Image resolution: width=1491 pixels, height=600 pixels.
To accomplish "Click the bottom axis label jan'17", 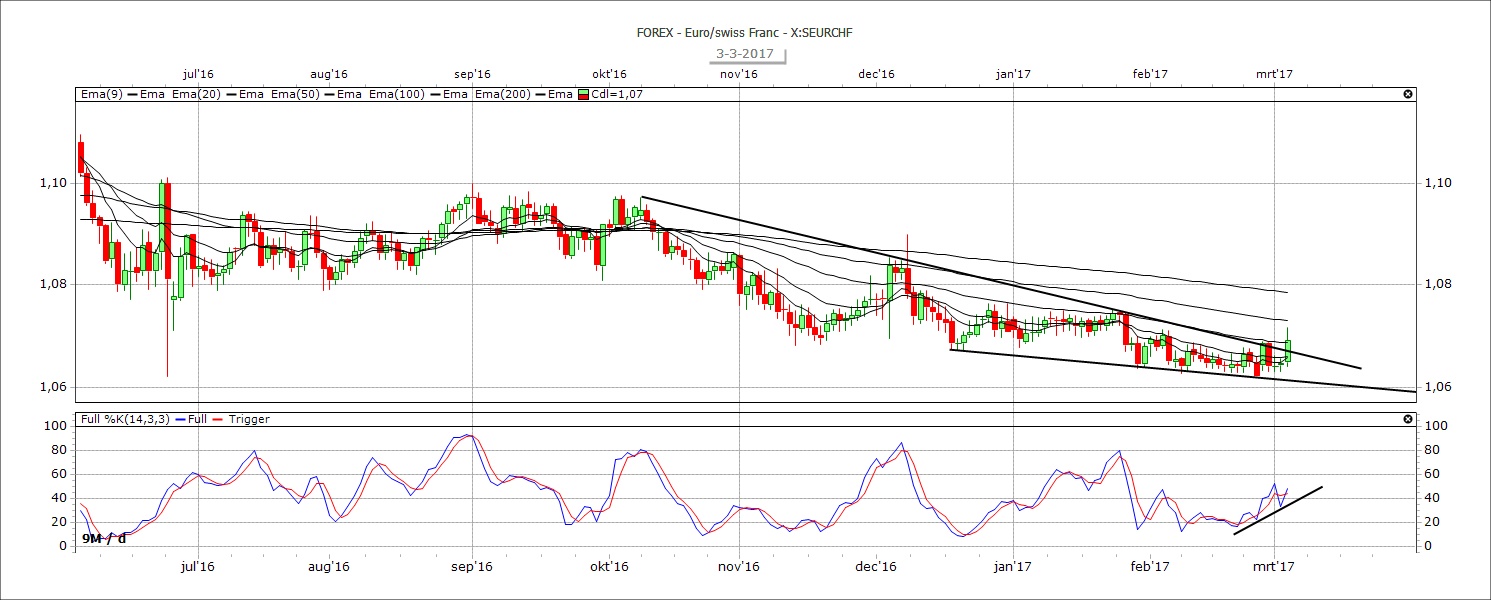I will click(1013, 566).
